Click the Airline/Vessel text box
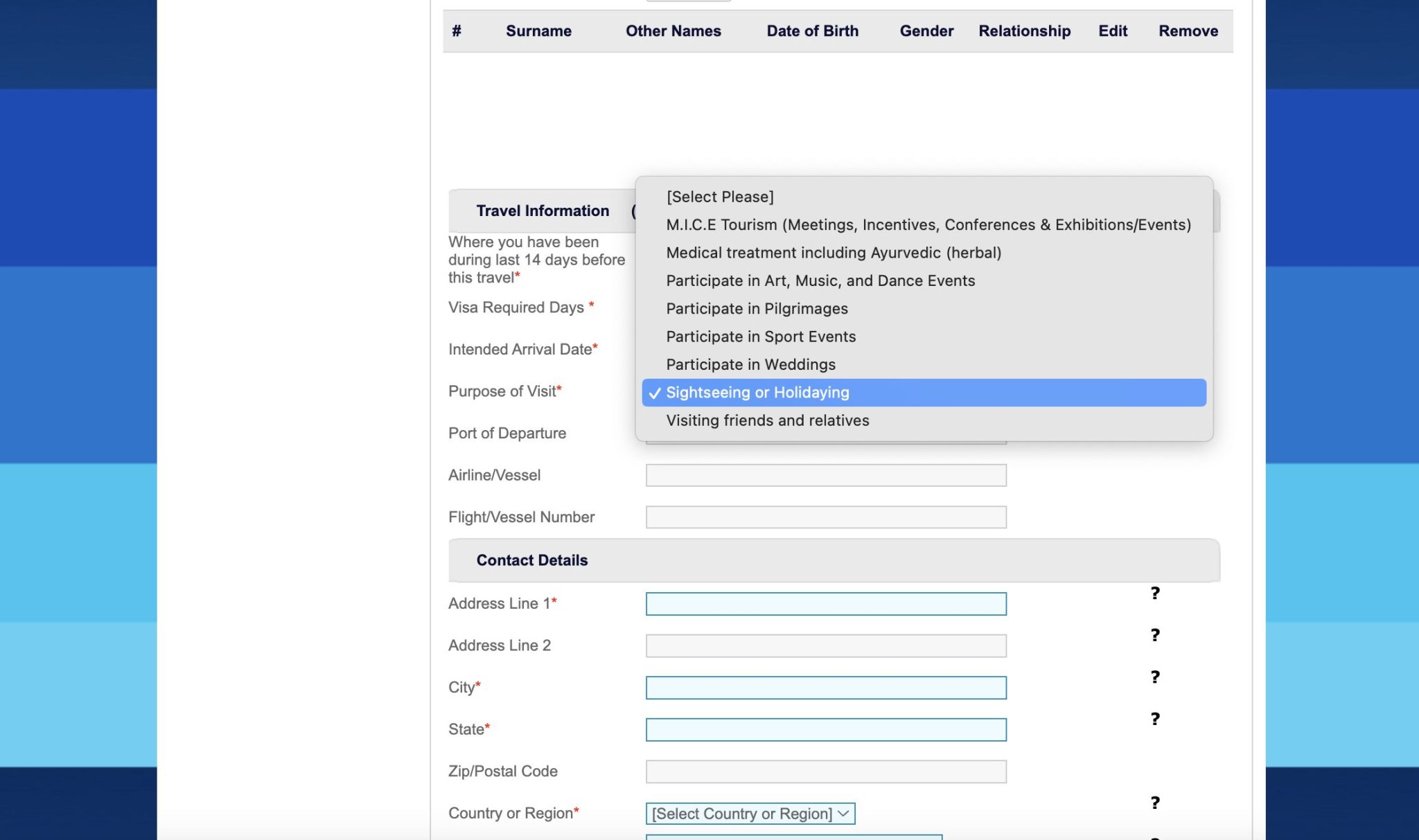1419x840 pixels. pyautogui.click(x=826, y=475)
